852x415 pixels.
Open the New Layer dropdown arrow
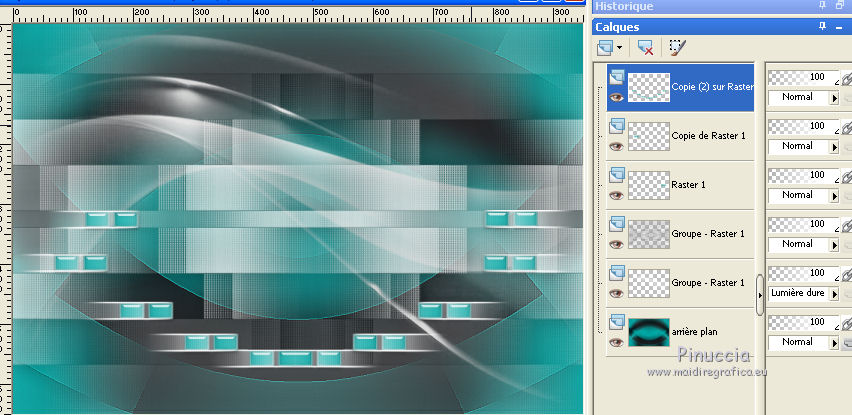(x=619, y=48)
